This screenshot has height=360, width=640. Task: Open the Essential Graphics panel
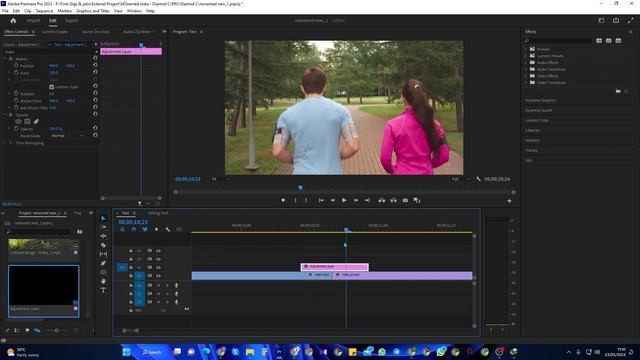540,100
